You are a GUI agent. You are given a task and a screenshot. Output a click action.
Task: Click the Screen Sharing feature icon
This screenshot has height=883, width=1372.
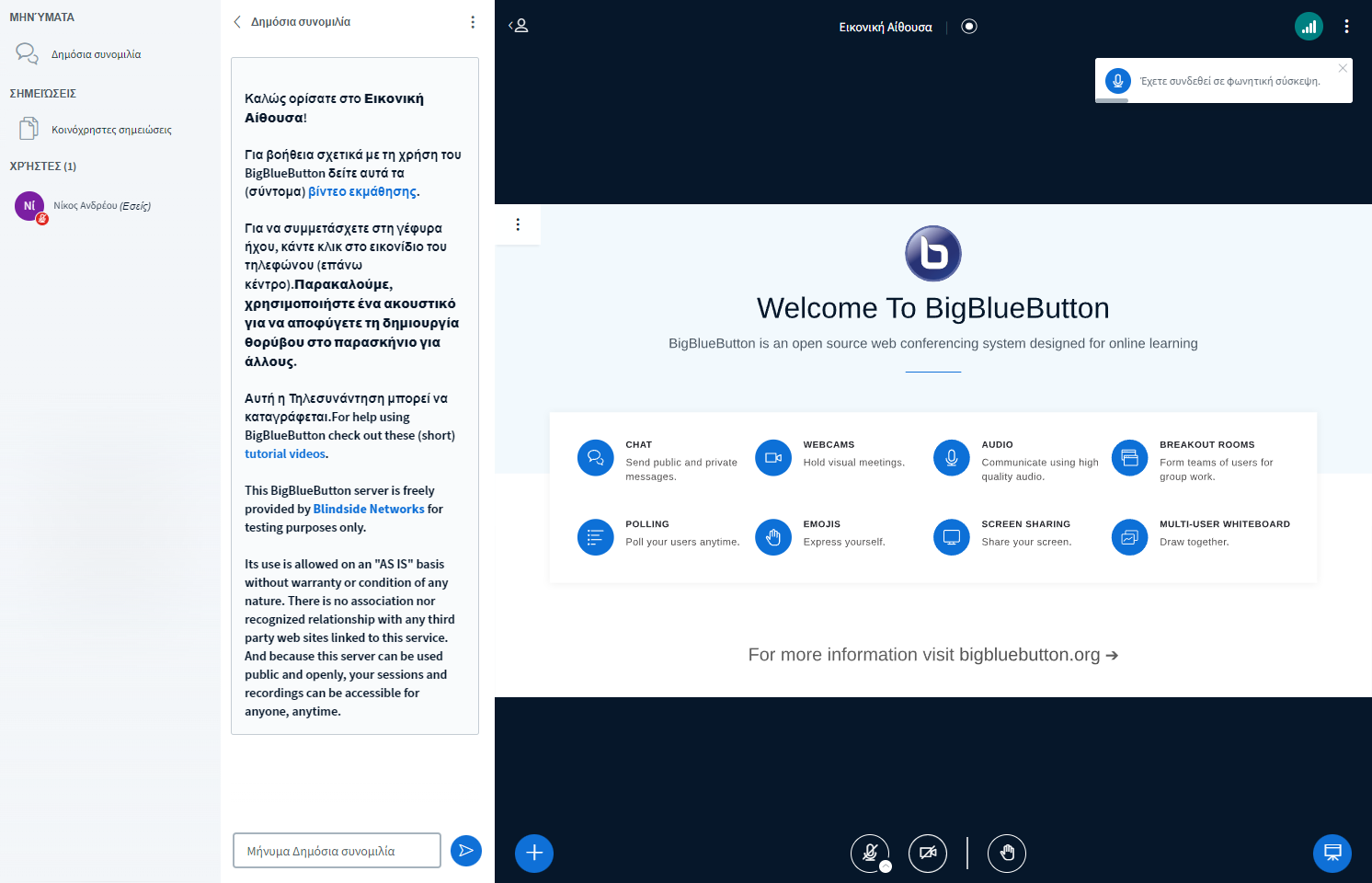click(952, 537)
